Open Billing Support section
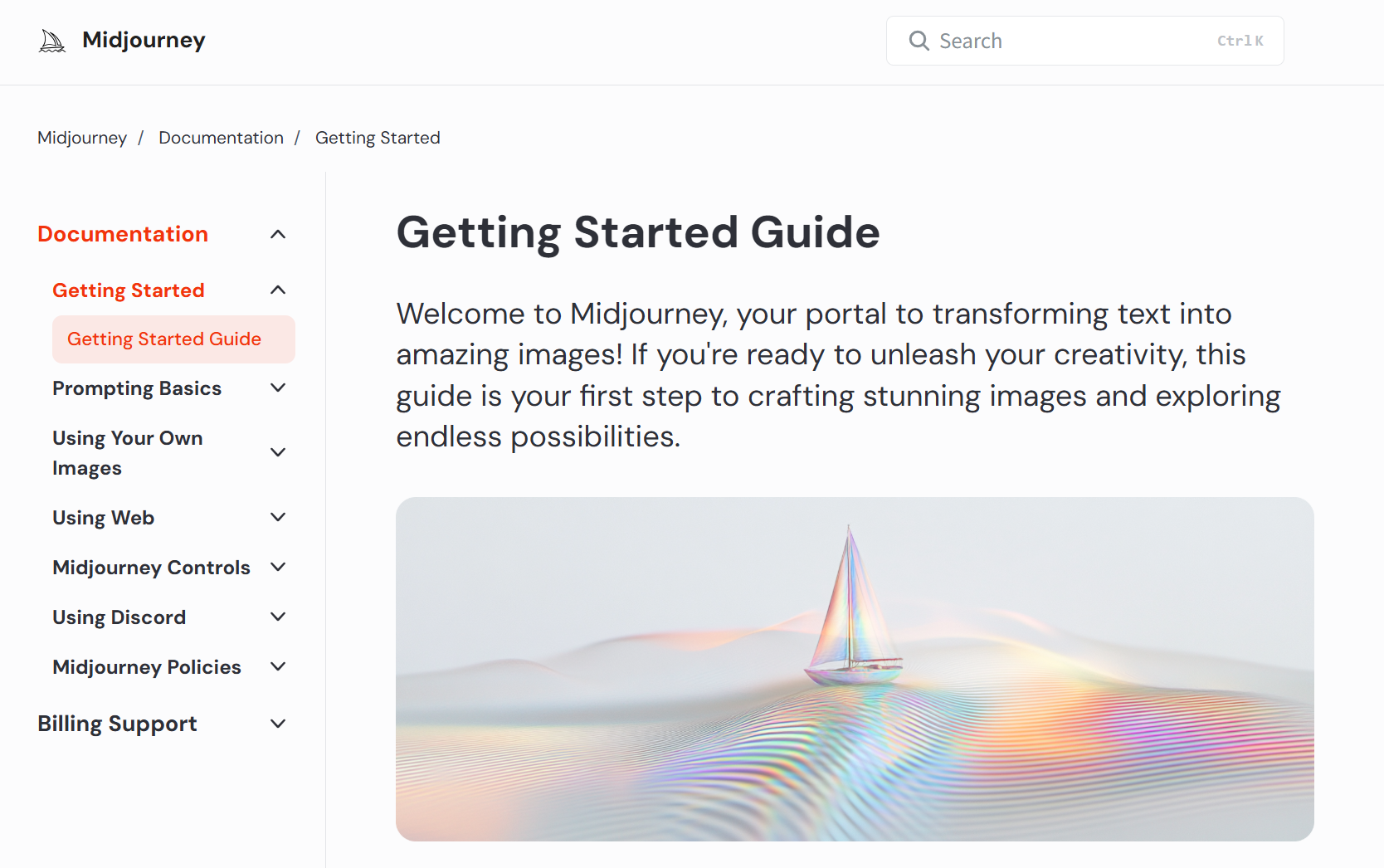Image resolution: width=1384 pixels, height=868 pixels. [x=117, y=724]
